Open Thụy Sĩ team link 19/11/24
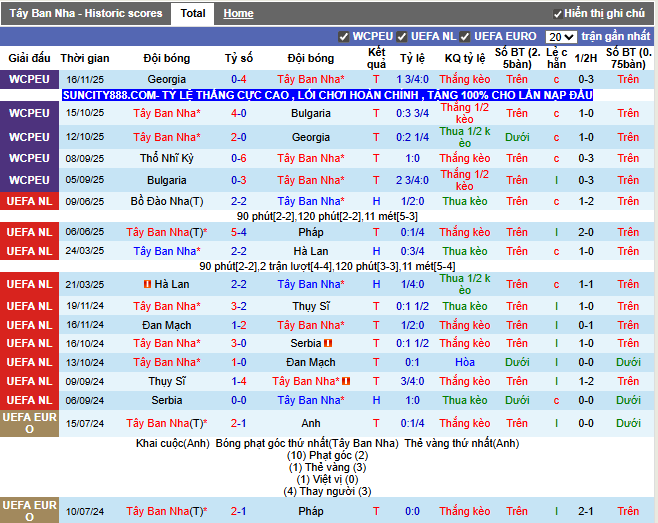The image size is (658, 523). 311,306
